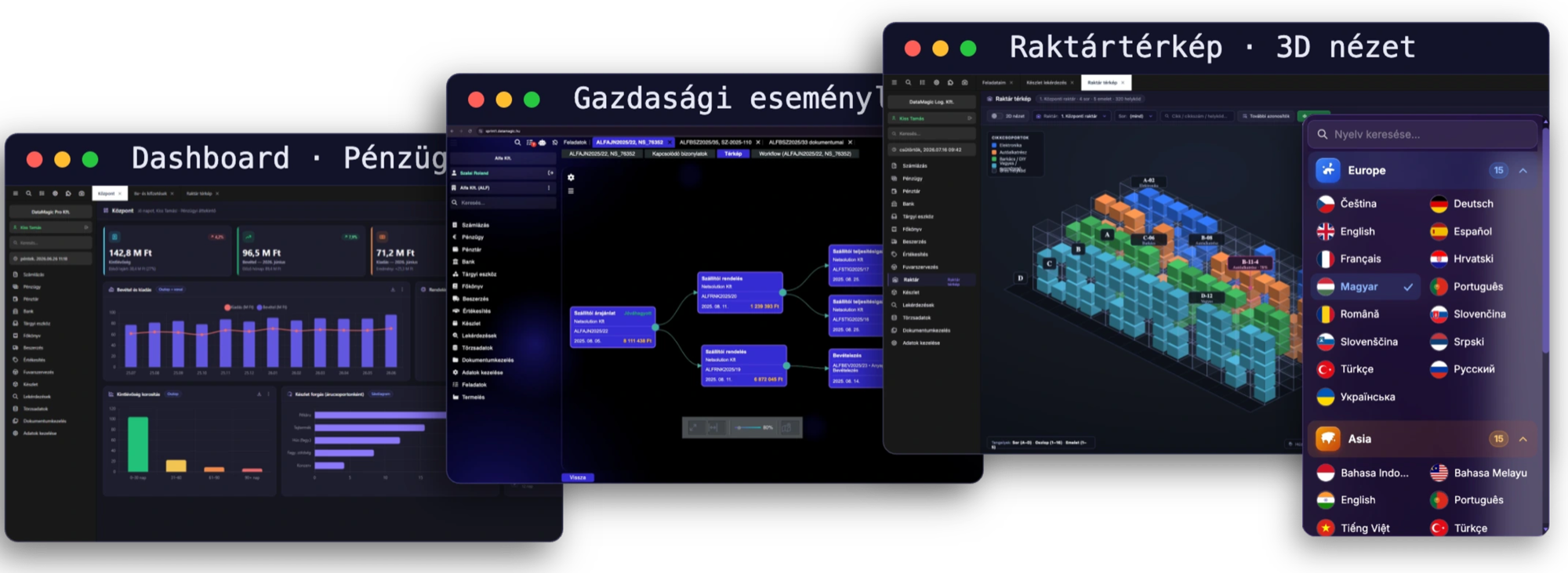The height and width of the screenshot is (573, 1568).
Task: Click the orange legend swatch in Cikkcsoportok
Action: [994, 152]
